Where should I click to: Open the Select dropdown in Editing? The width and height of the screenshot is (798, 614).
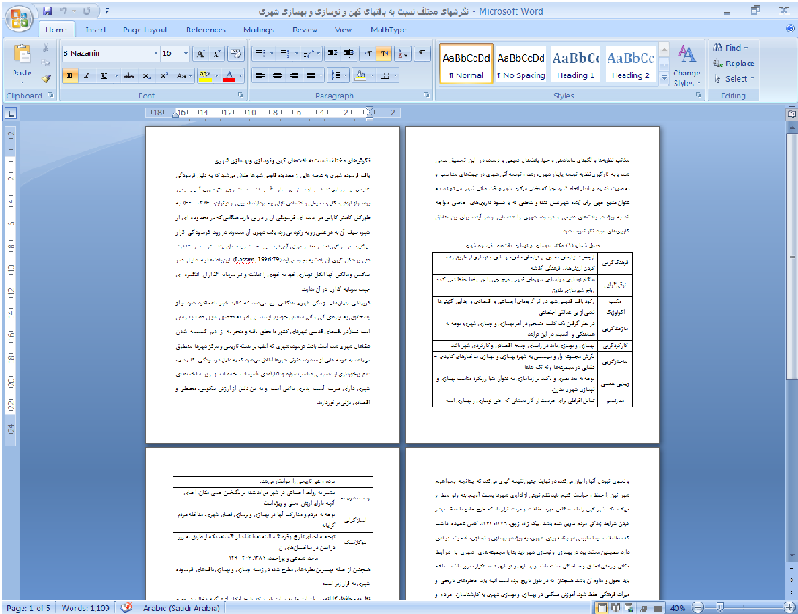click(x=735, y=78)
